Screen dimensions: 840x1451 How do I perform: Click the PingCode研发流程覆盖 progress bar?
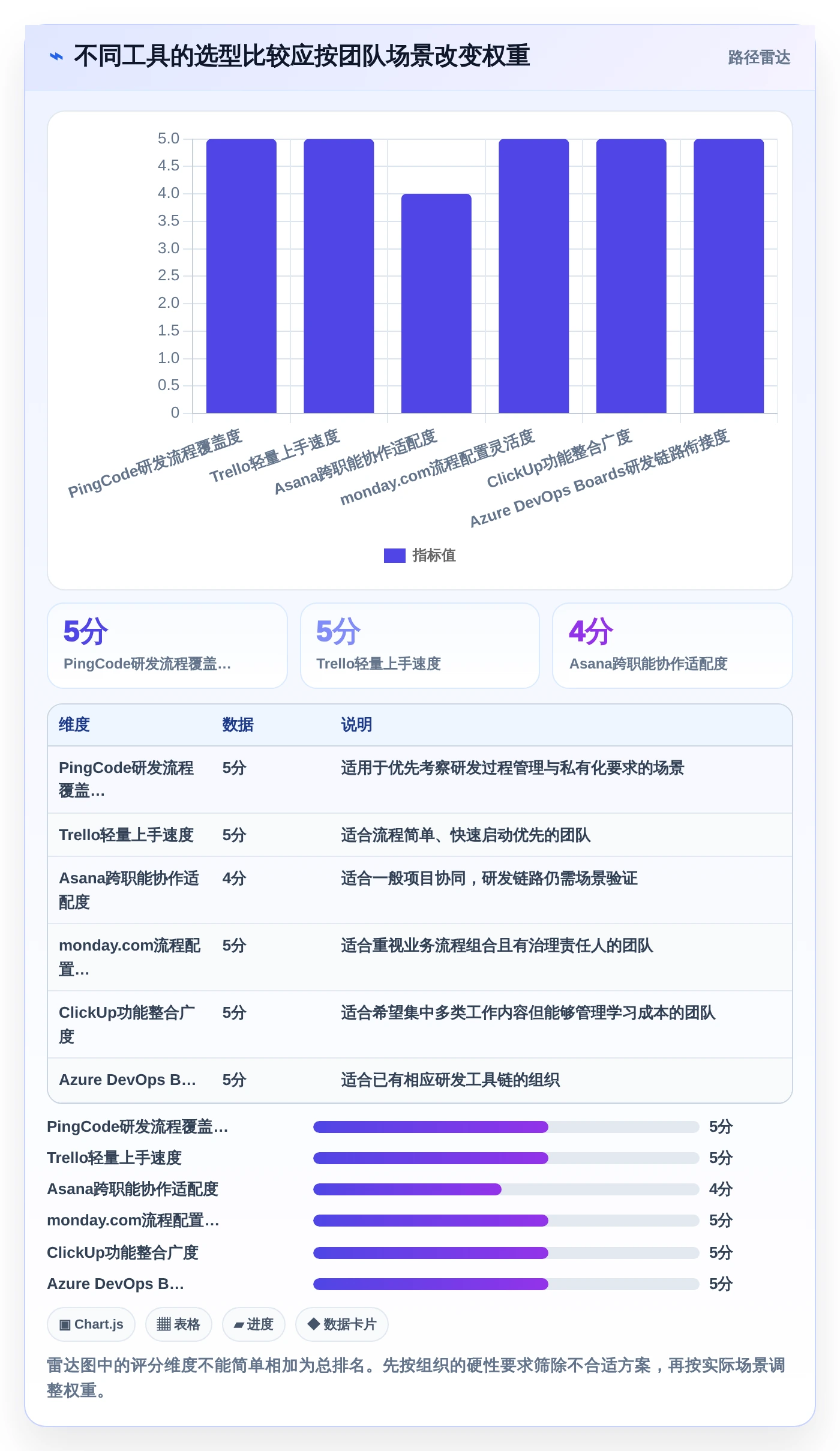point(506,1127)
